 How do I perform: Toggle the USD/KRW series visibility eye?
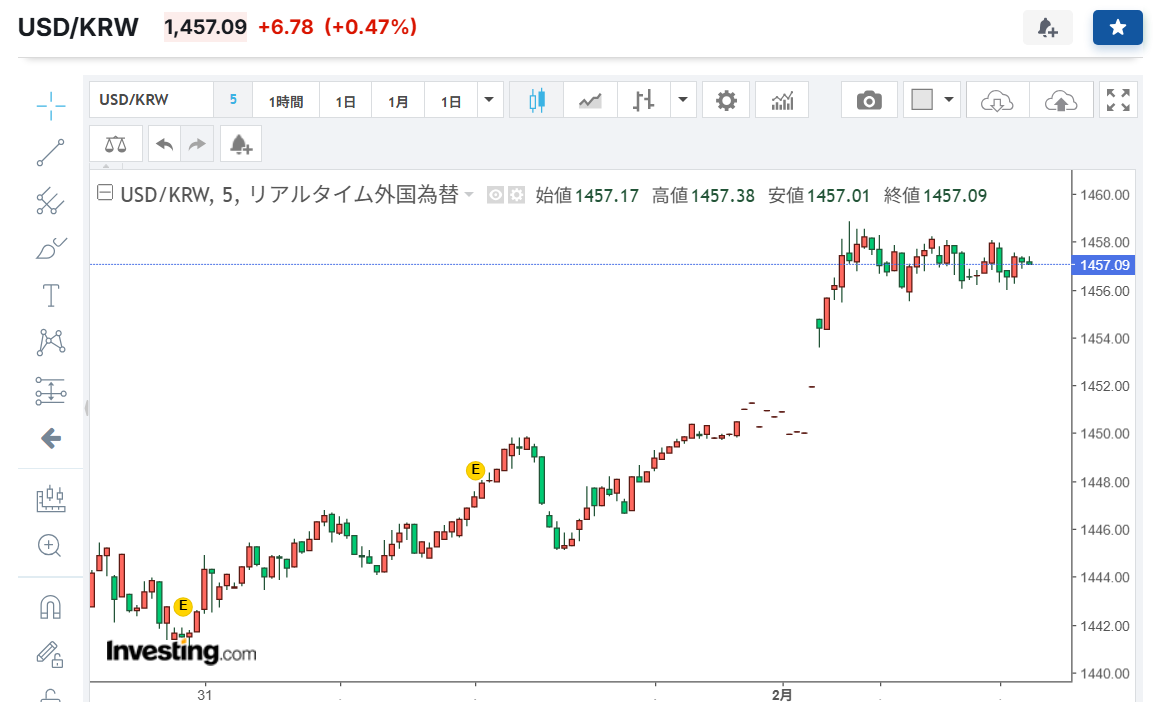click(x=495, y=196)
